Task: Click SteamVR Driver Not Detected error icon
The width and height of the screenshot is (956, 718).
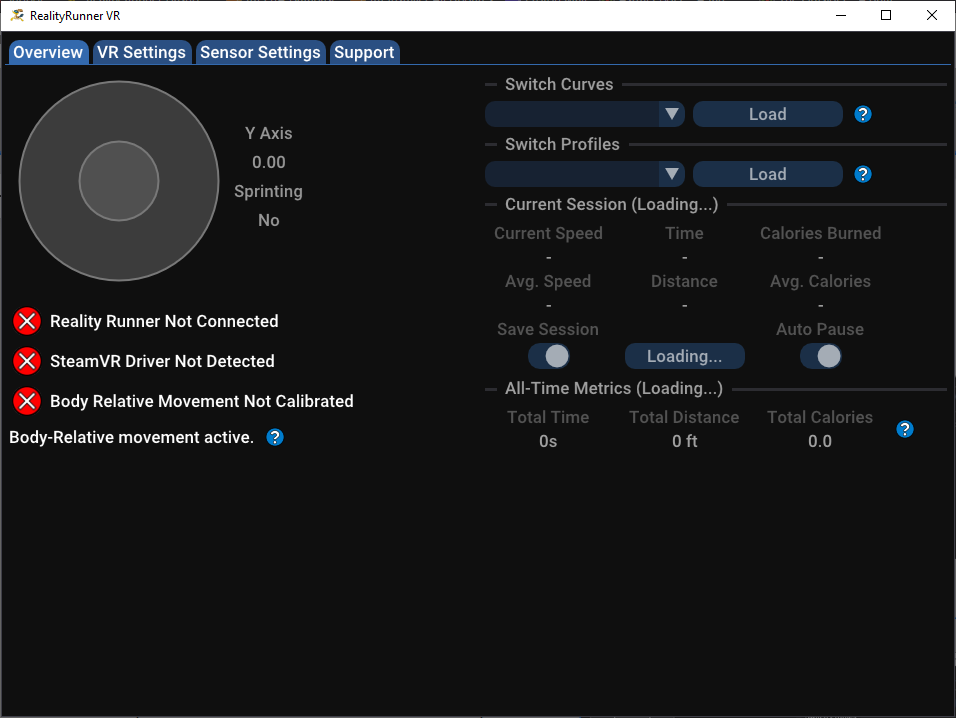Action: [x=27, y=361]
